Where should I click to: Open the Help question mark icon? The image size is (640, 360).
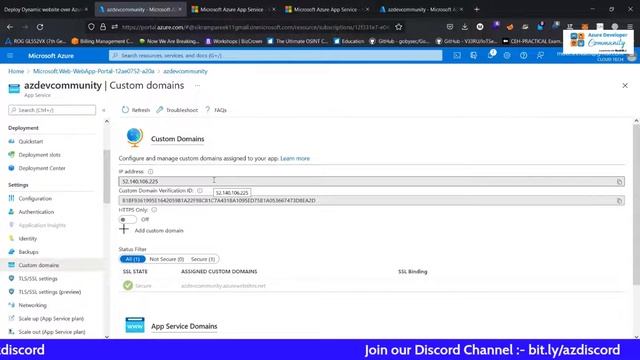click(523, 56)
